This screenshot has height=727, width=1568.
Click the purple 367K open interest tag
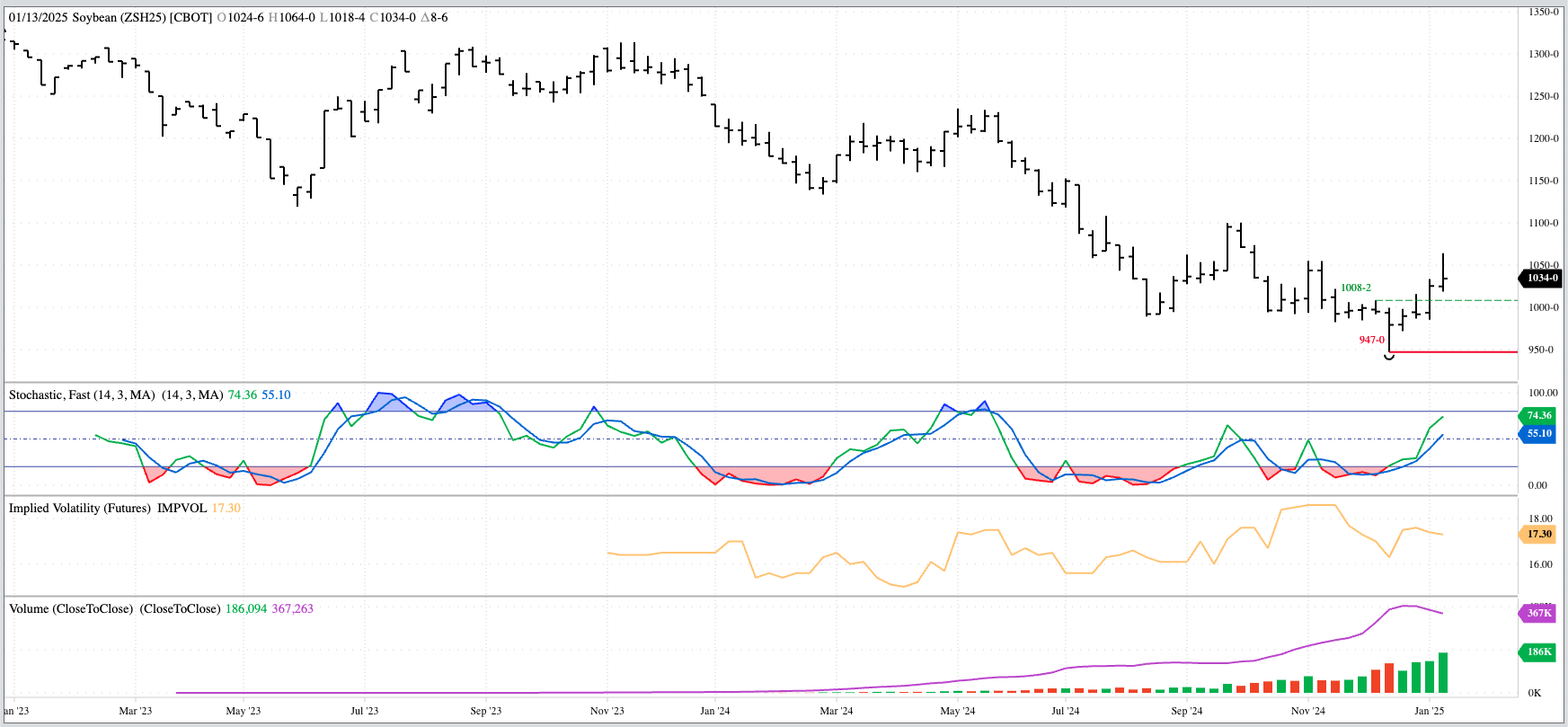click(x=1538, y=613)
